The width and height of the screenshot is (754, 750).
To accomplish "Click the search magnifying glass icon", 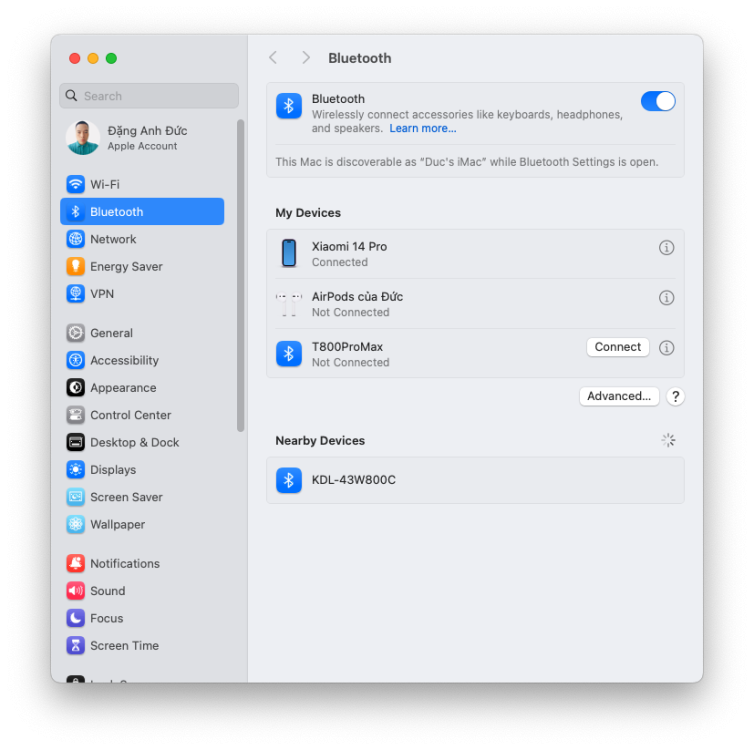I will click(x=71, y=96).
